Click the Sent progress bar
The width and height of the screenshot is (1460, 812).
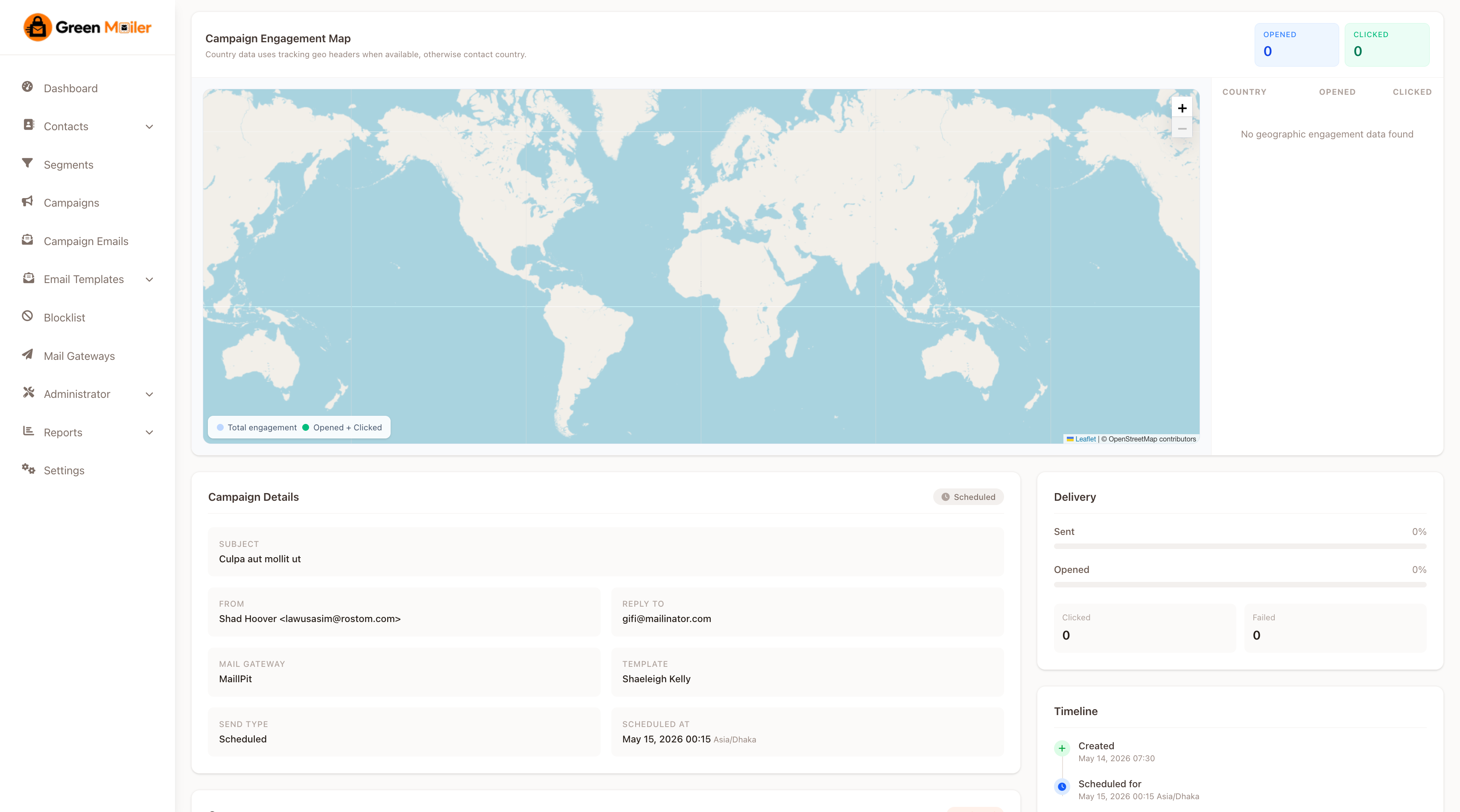1240,546
